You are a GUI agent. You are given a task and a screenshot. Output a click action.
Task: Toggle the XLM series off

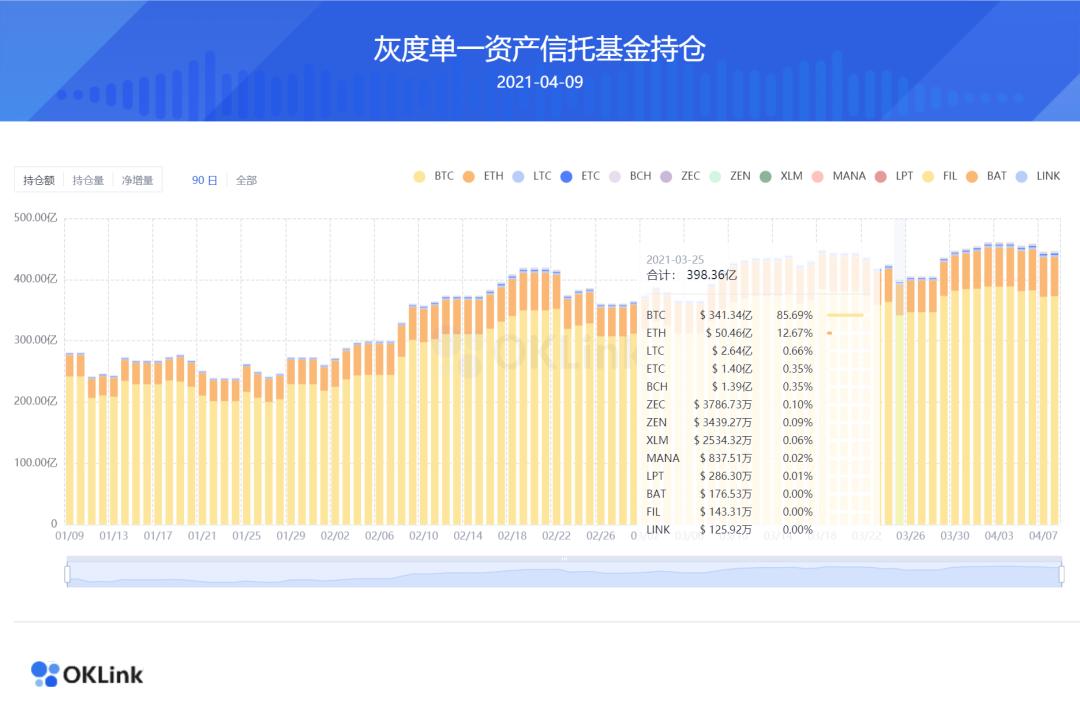pos(765,176)
